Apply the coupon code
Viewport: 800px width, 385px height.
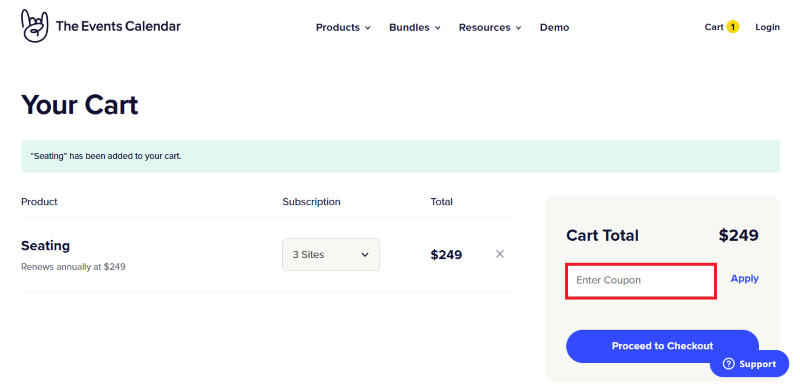[744, 278]
